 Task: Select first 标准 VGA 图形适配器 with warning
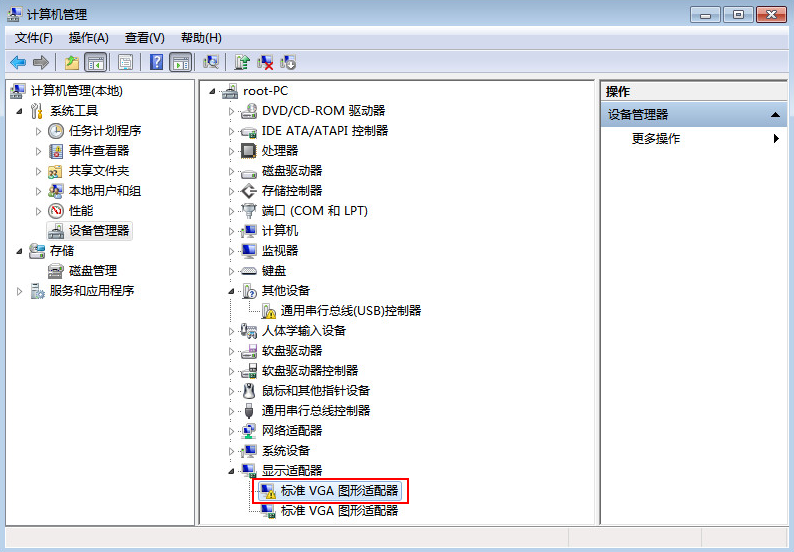(x=339, y=490)
